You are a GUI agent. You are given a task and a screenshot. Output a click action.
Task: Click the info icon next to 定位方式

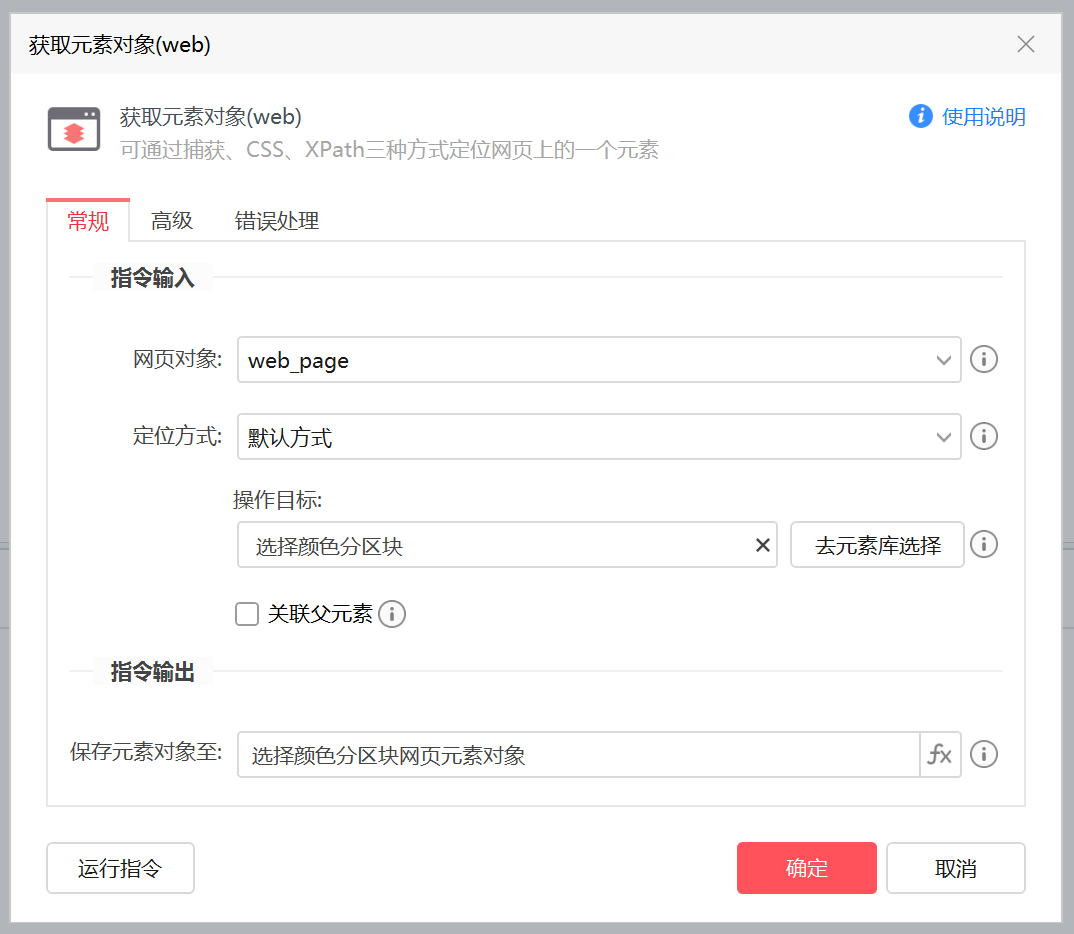pyautogui.click(x=984, y=437)
